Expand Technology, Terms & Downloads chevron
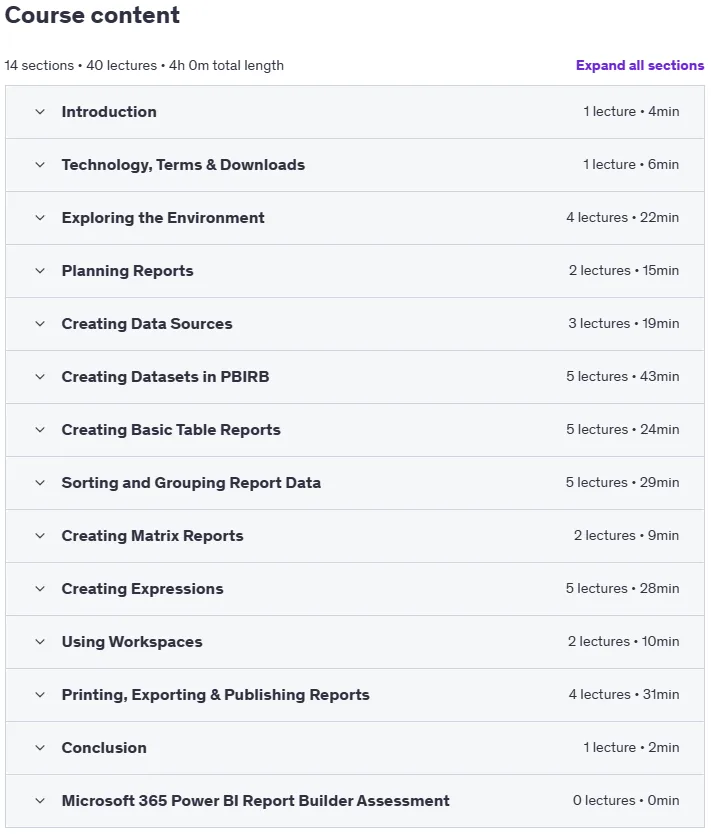The image size is (711, 834). coord(40,165)
